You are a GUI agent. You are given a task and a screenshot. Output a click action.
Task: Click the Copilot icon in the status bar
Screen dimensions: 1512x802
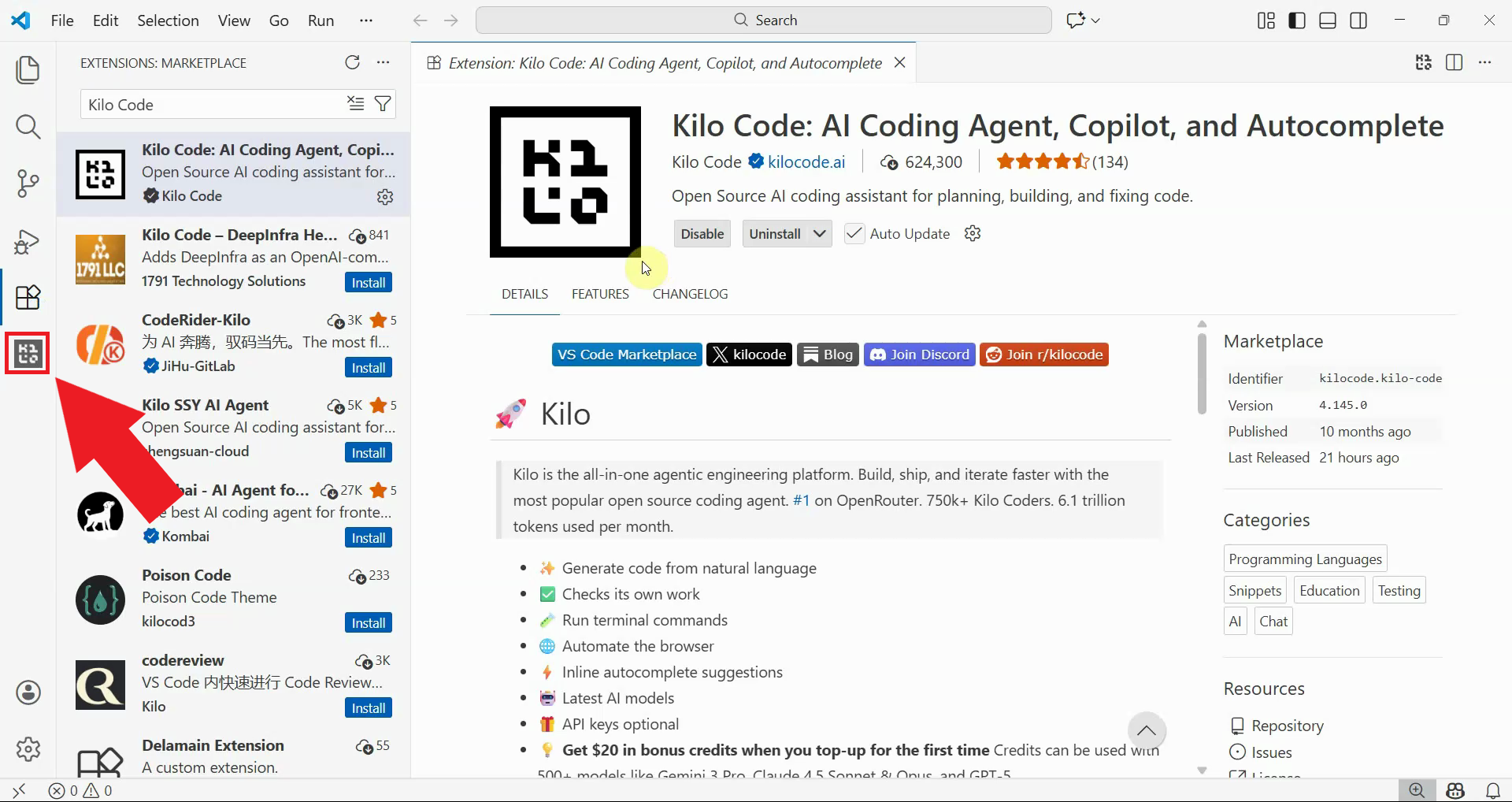pyautogui.click(x=1455, y=790)
